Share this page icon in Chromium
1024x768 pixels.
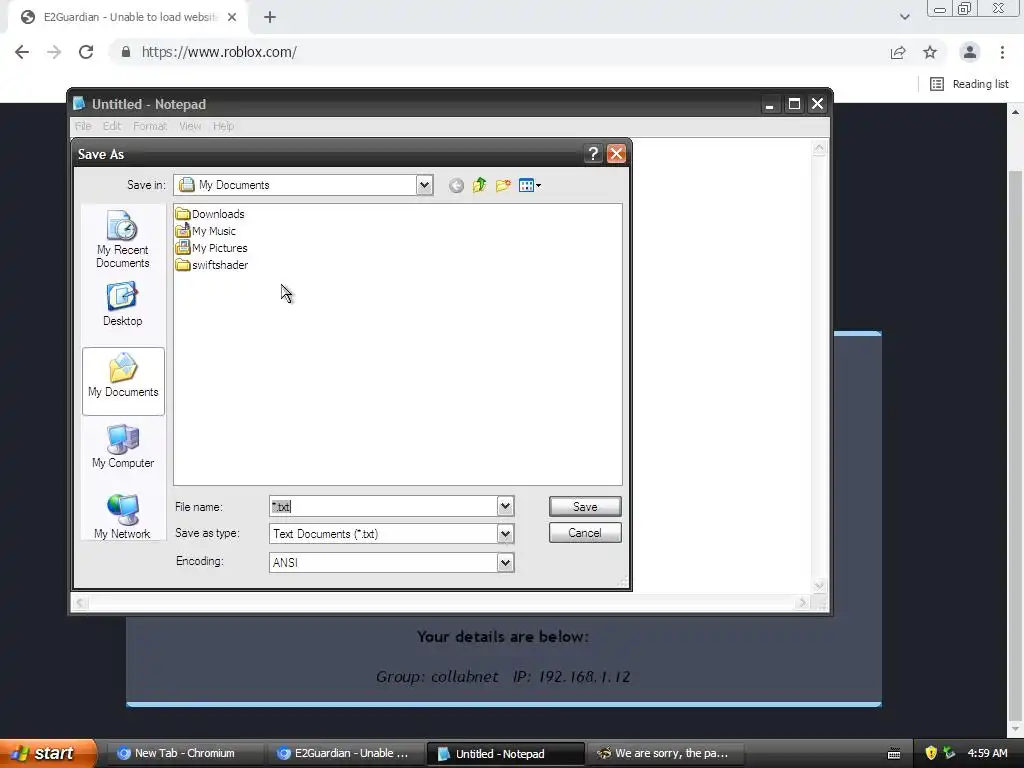(898, 52)
